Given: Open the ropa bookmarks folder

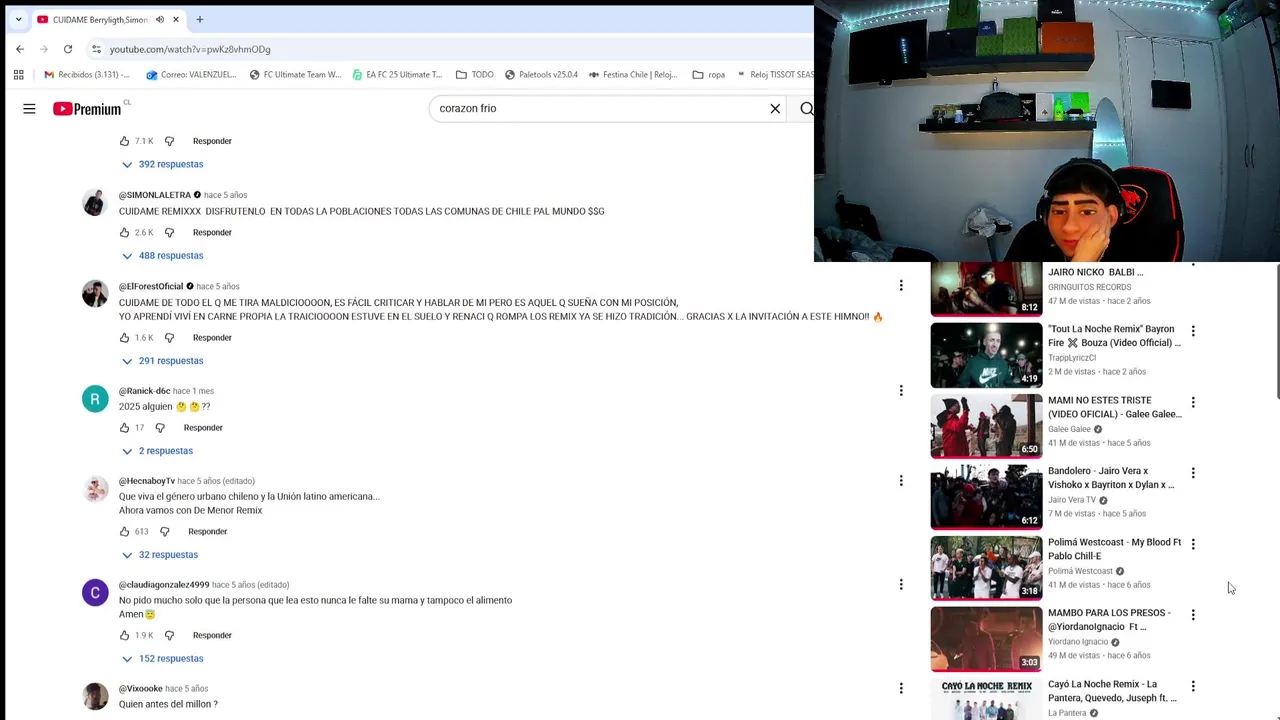Looking at the screenshot, I should [708, 74].
